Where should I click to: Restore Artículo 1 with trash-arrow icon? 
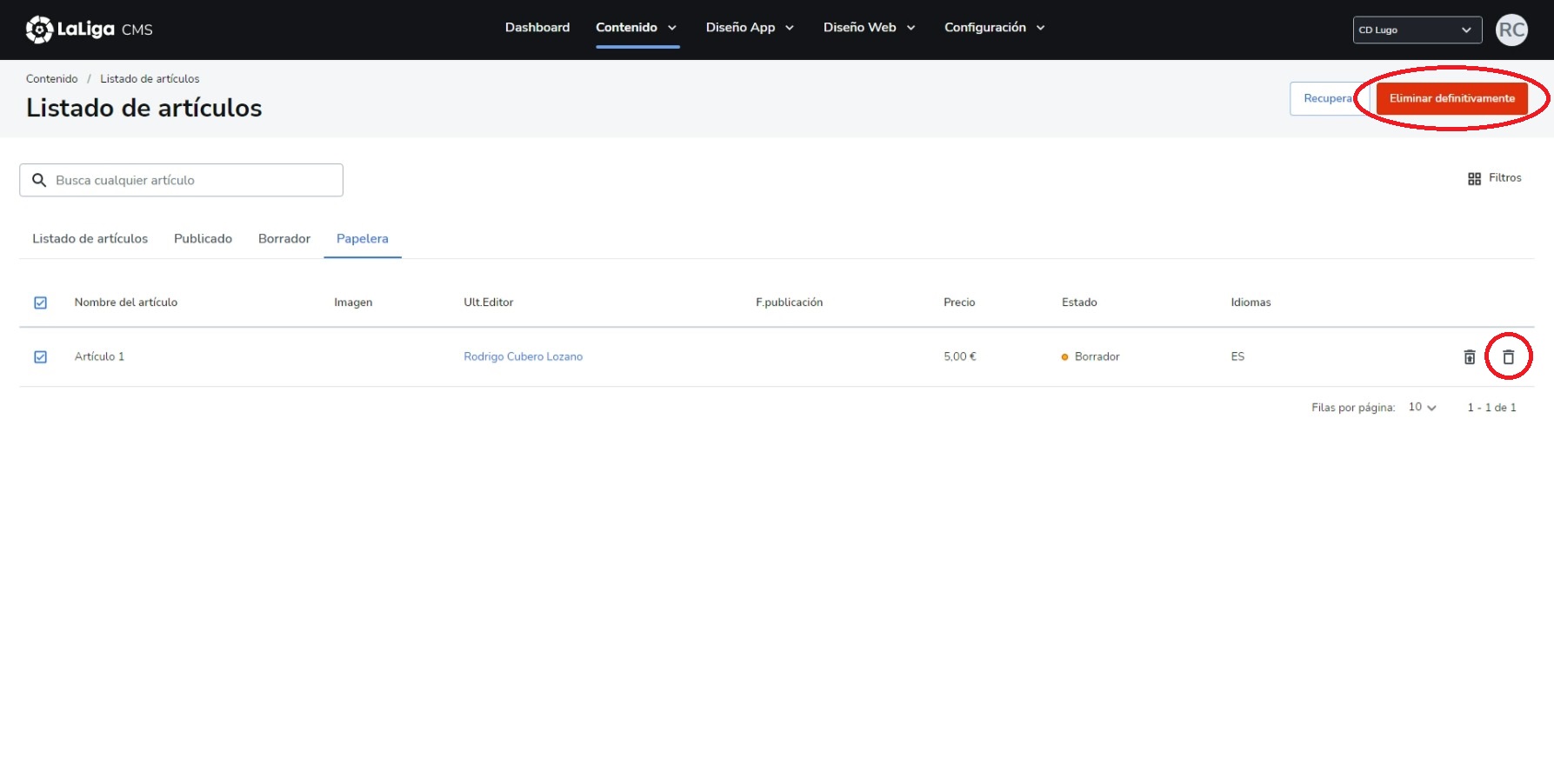(x=1470, y=356)
